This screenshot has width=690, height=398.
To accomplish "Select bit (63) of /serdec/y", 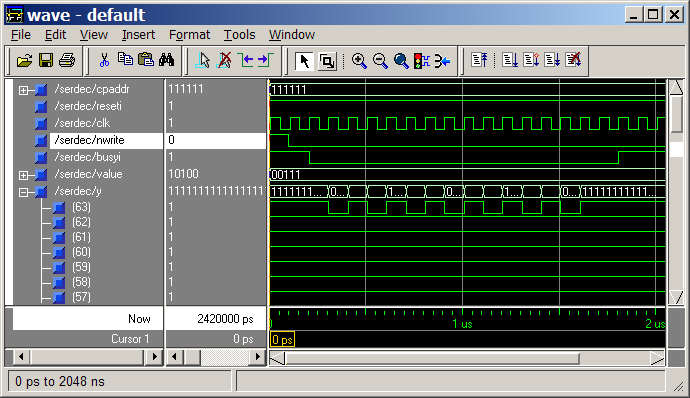I will [x=81, y=207].
